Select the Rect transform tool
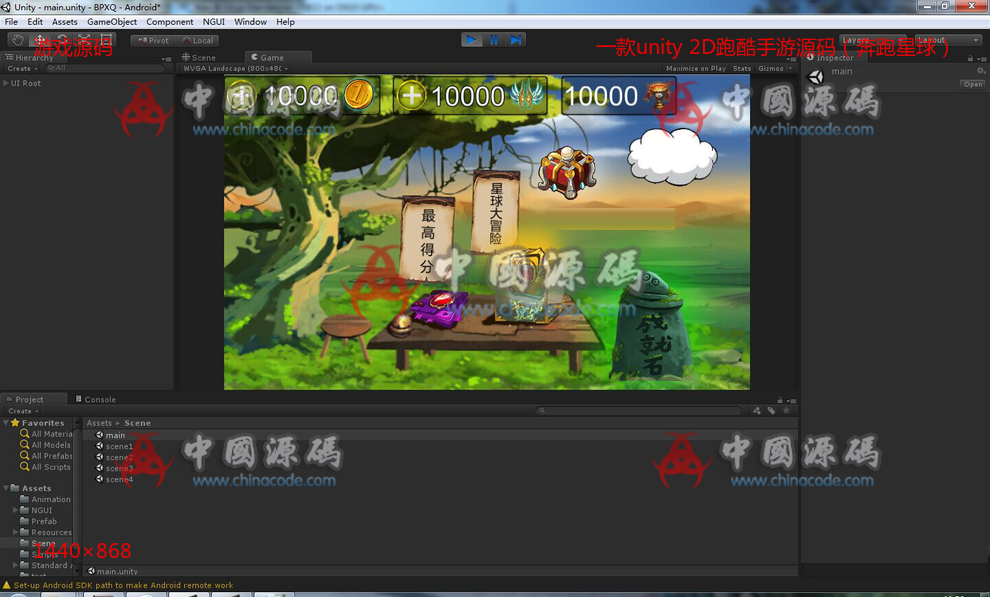This screenshot has width=990, height=597. 105,40
